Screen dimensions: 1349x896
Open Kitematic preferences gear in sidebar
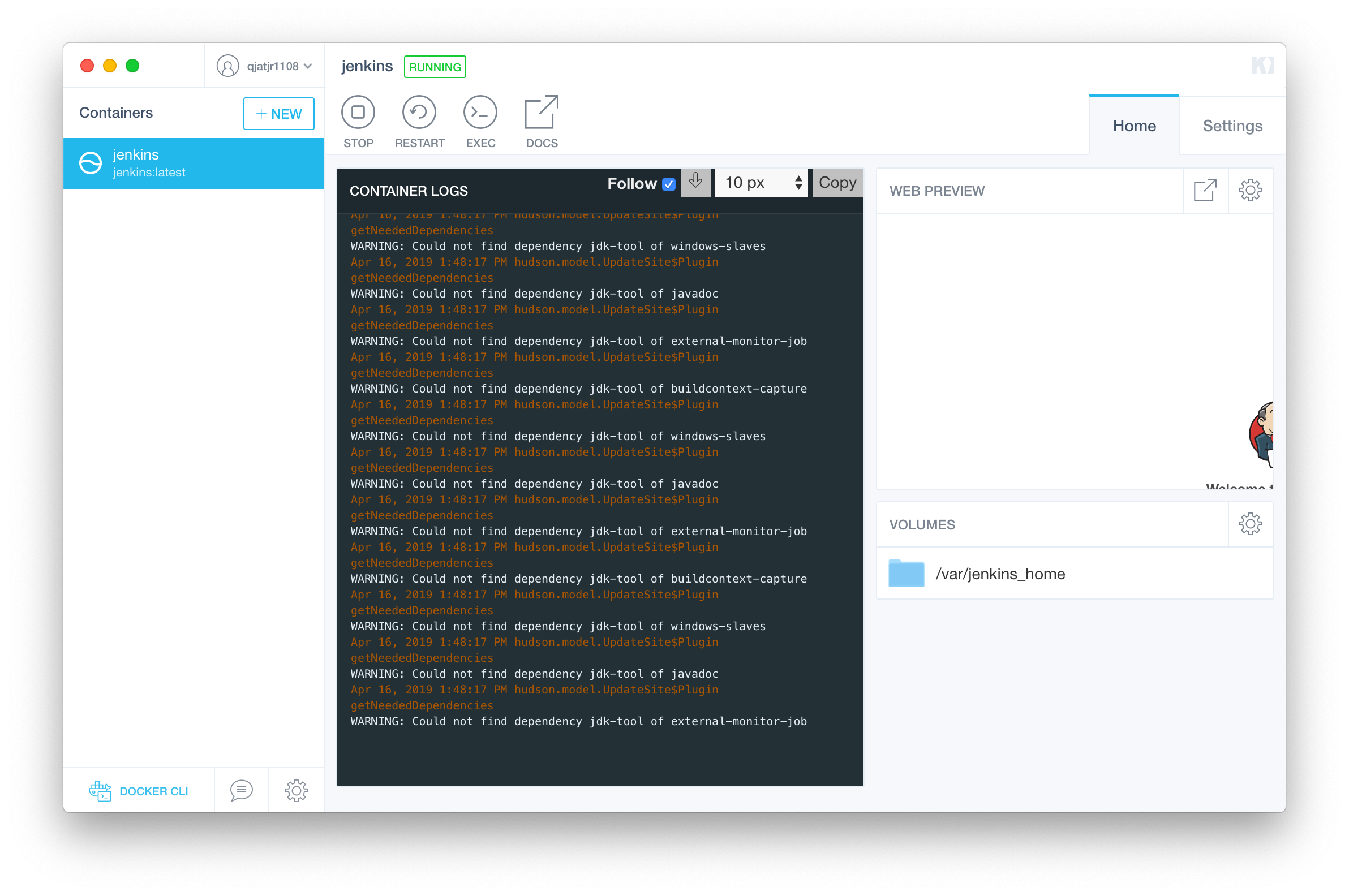296,791
